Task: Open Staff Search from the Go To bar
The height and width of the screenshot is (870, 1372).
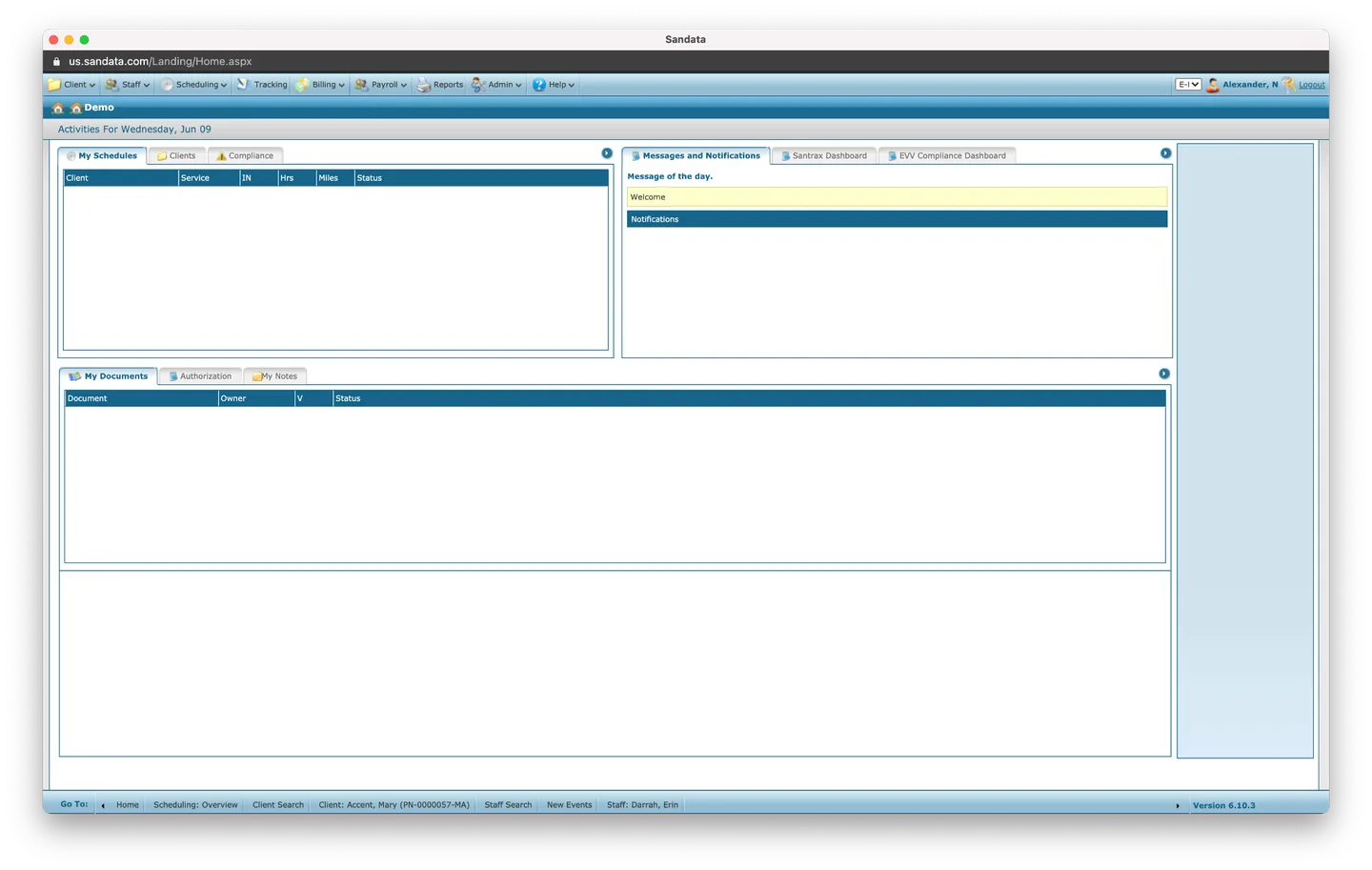Action: [x=508, y=804]
